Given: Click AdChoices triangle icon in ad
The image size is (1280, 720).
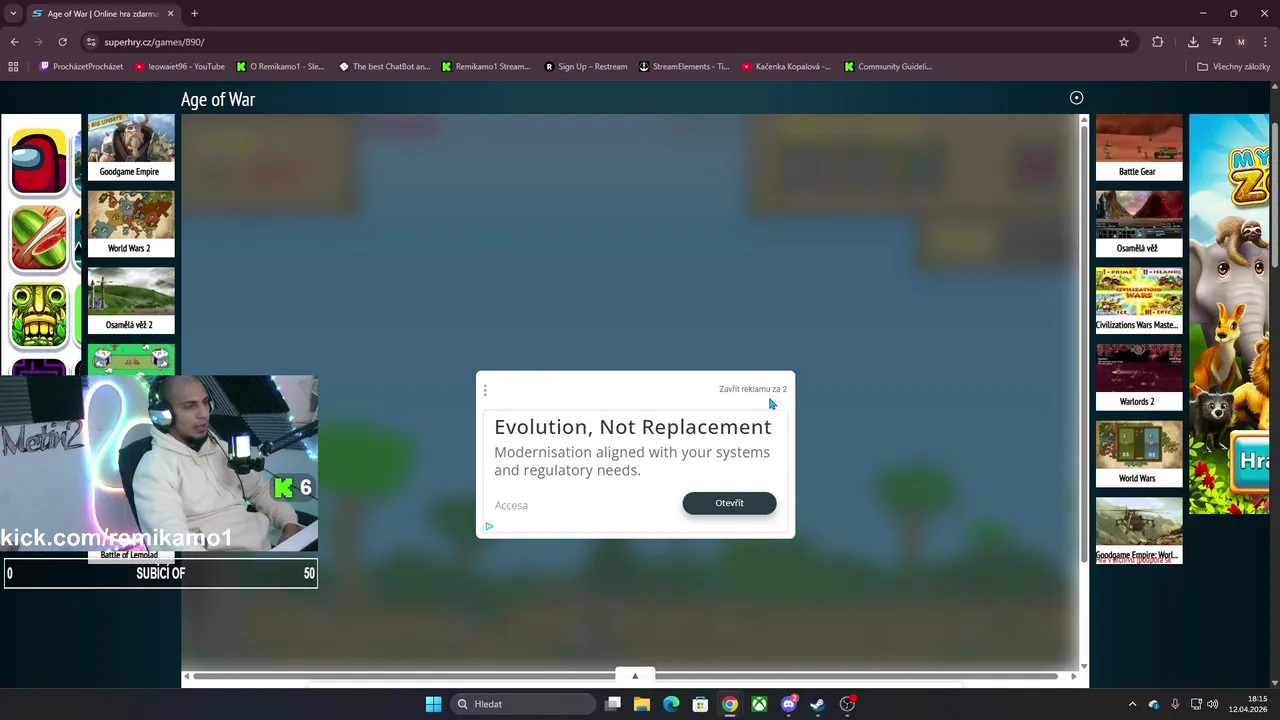Looking at the screenshot, I should click(489, 526).
